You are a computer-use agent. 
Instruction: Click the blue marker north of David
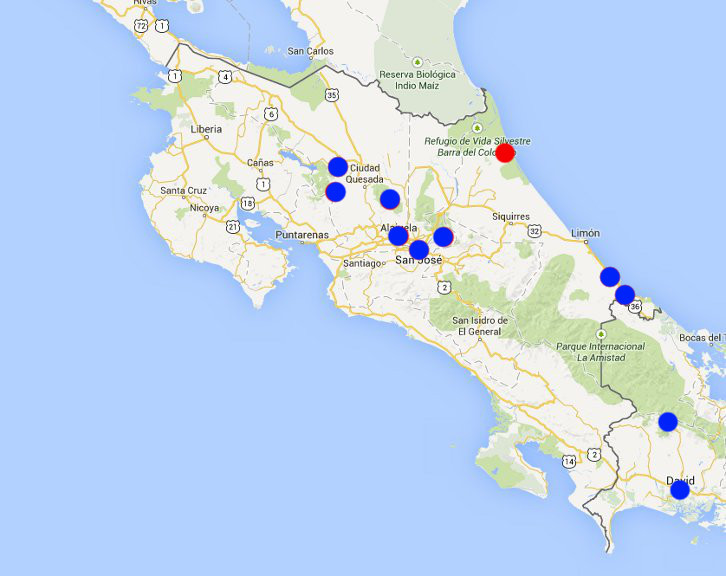click(x=668, y=421)
